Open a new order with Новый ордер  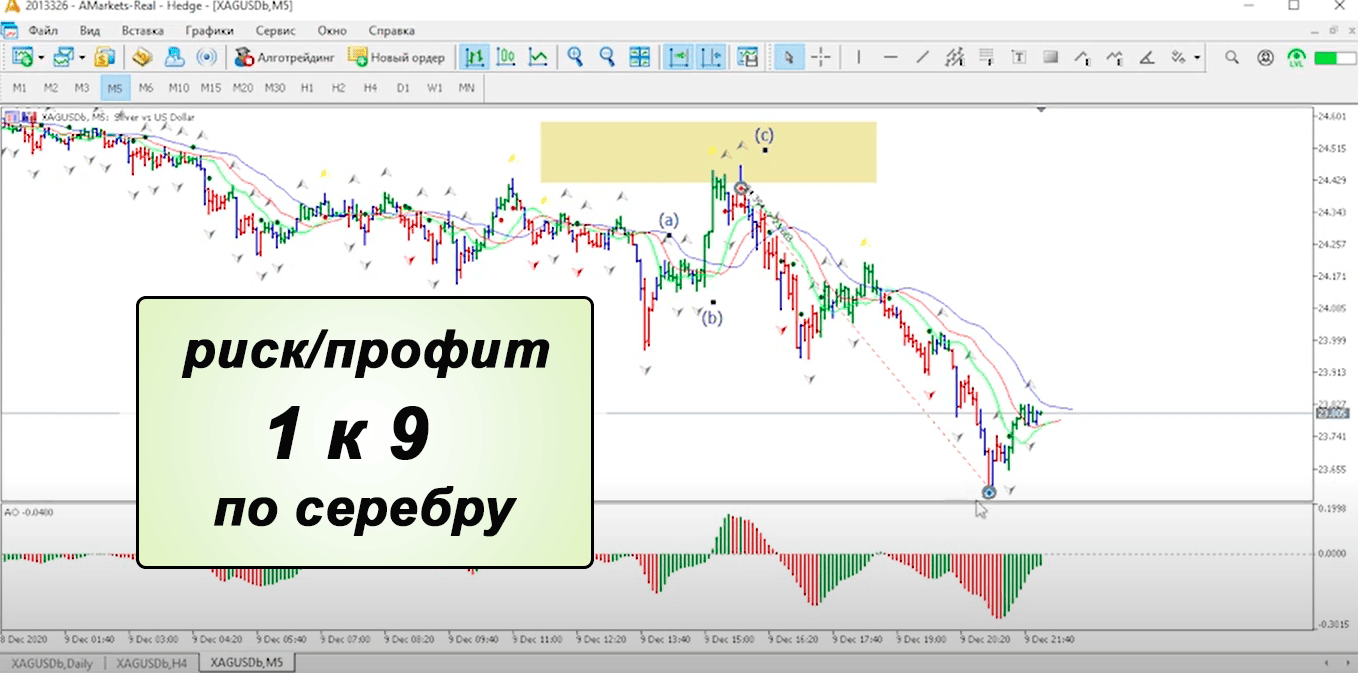coord(397,57)
